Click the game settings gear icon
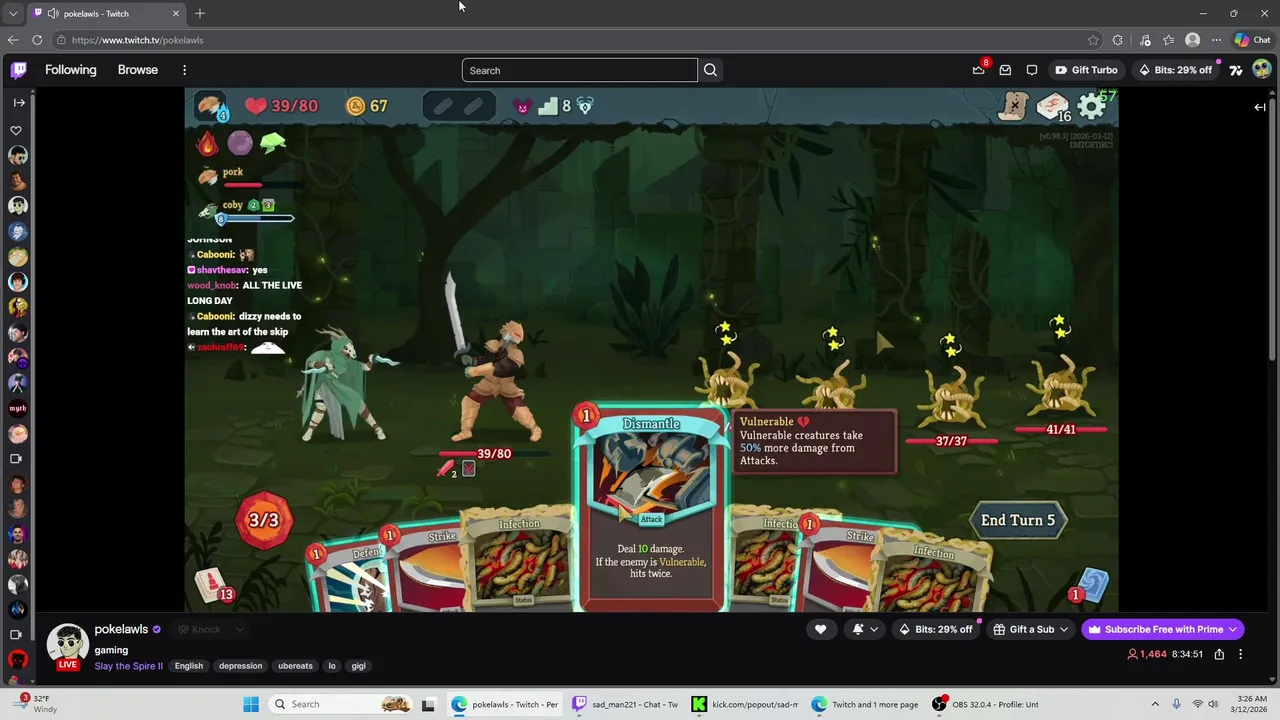 tap(1092, 106)
